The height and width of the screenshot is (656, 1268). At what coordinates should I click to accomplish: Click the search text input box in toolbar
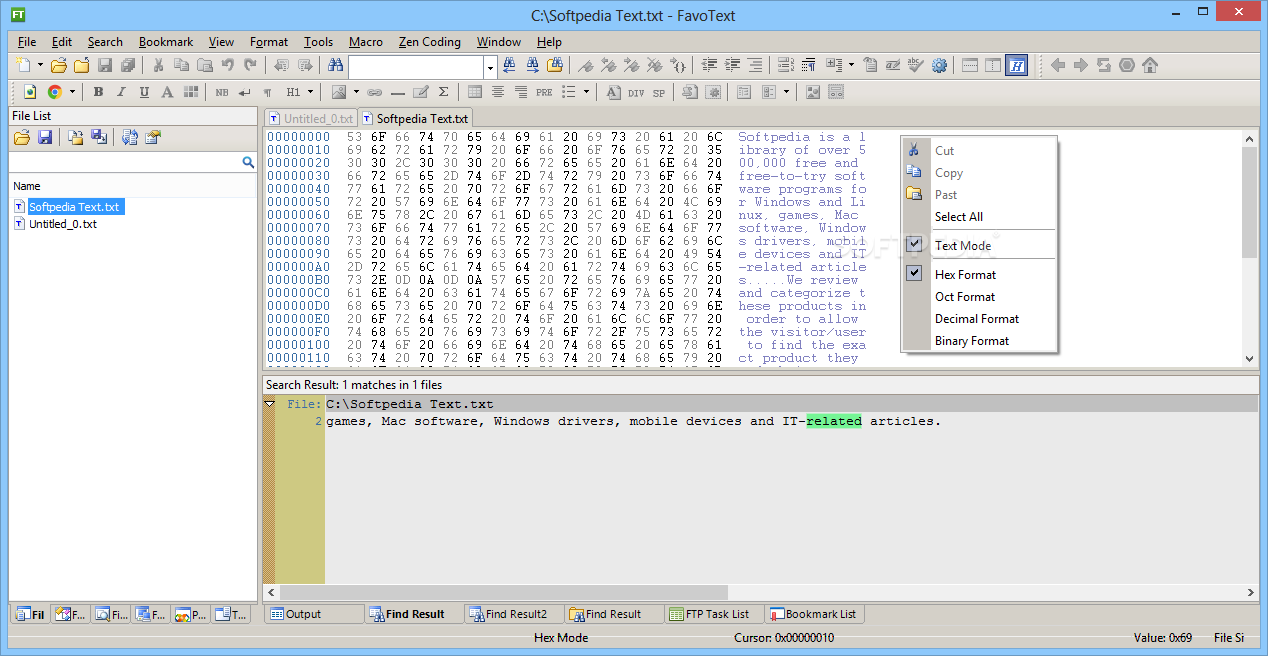pos(416,67)
